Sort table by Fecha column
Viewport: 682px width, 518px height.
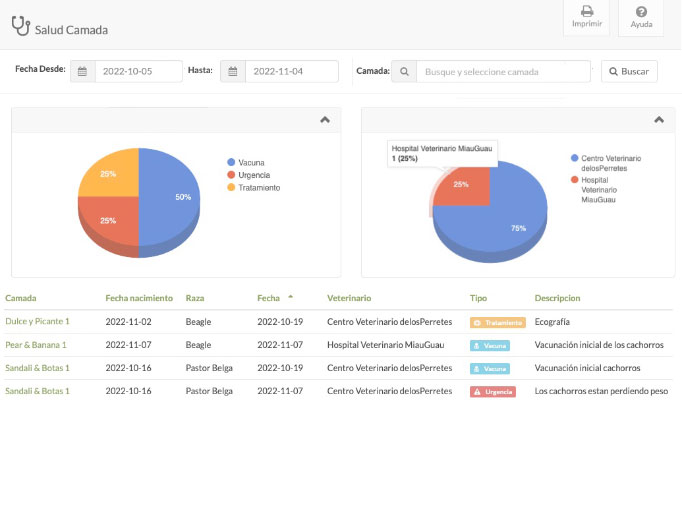268,298
